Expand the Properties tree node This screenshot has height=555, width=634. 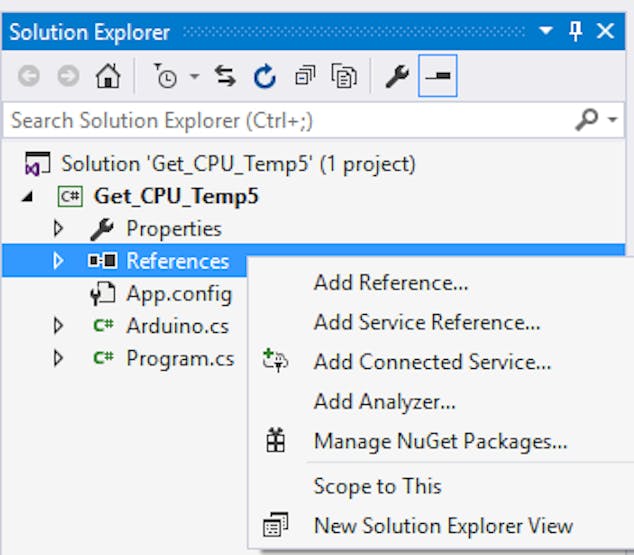pos(58,229)
